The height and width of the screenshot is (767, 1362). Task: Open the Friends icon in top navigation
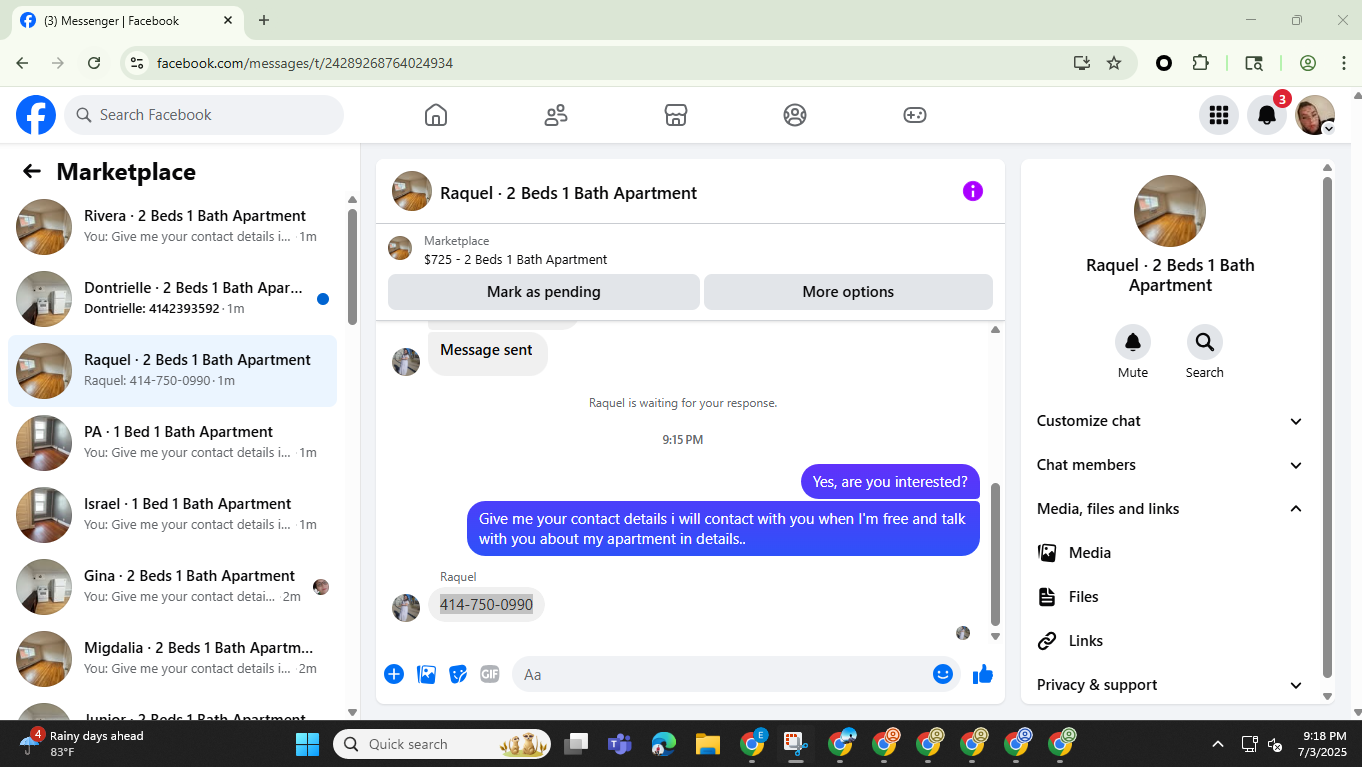(556, 115)
